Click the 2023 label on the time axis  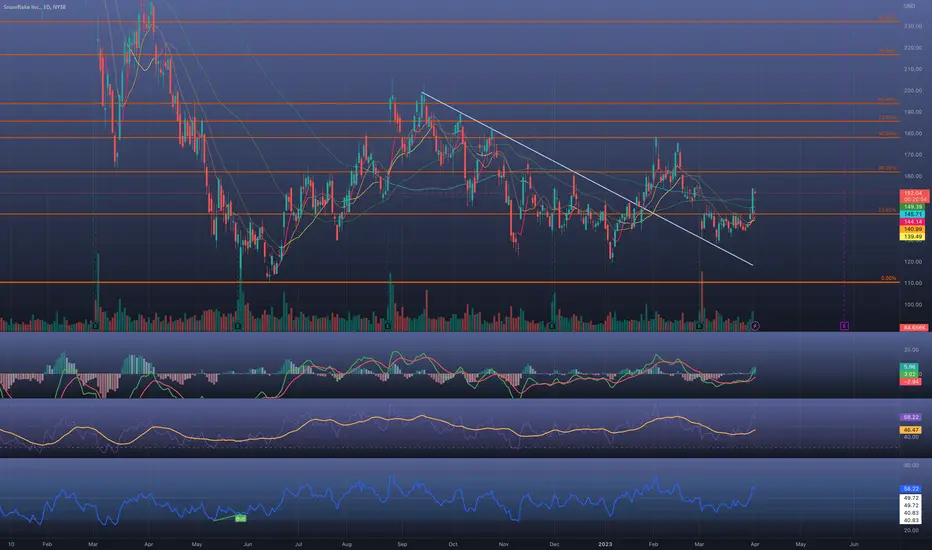pyautogui.click(x=605, y=544)
